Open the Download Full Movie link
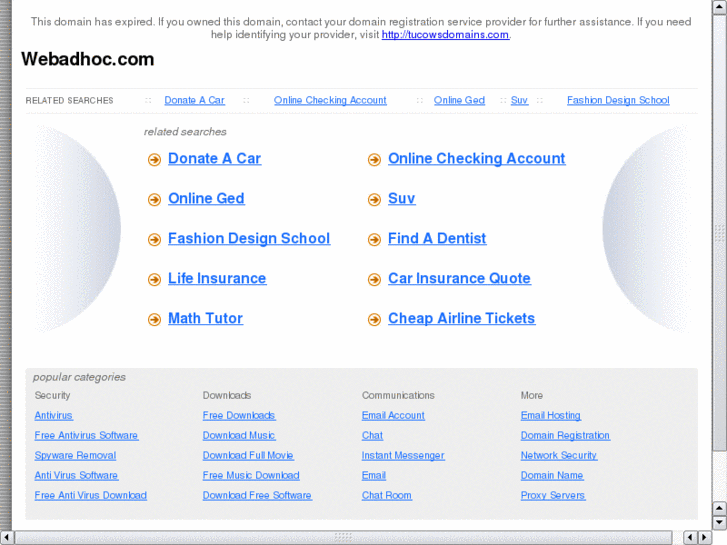The image size is (727, 545). coord(248,455)
